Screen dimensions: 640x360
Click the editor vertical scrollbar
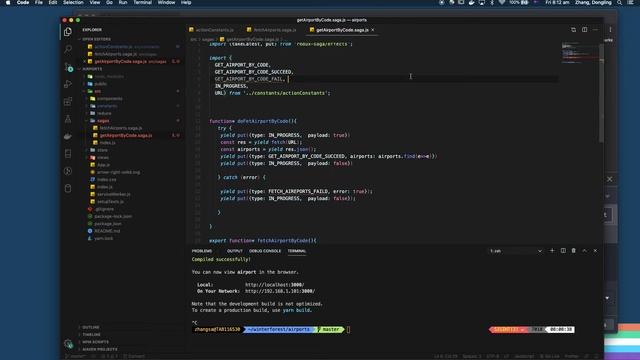(601, 94)
